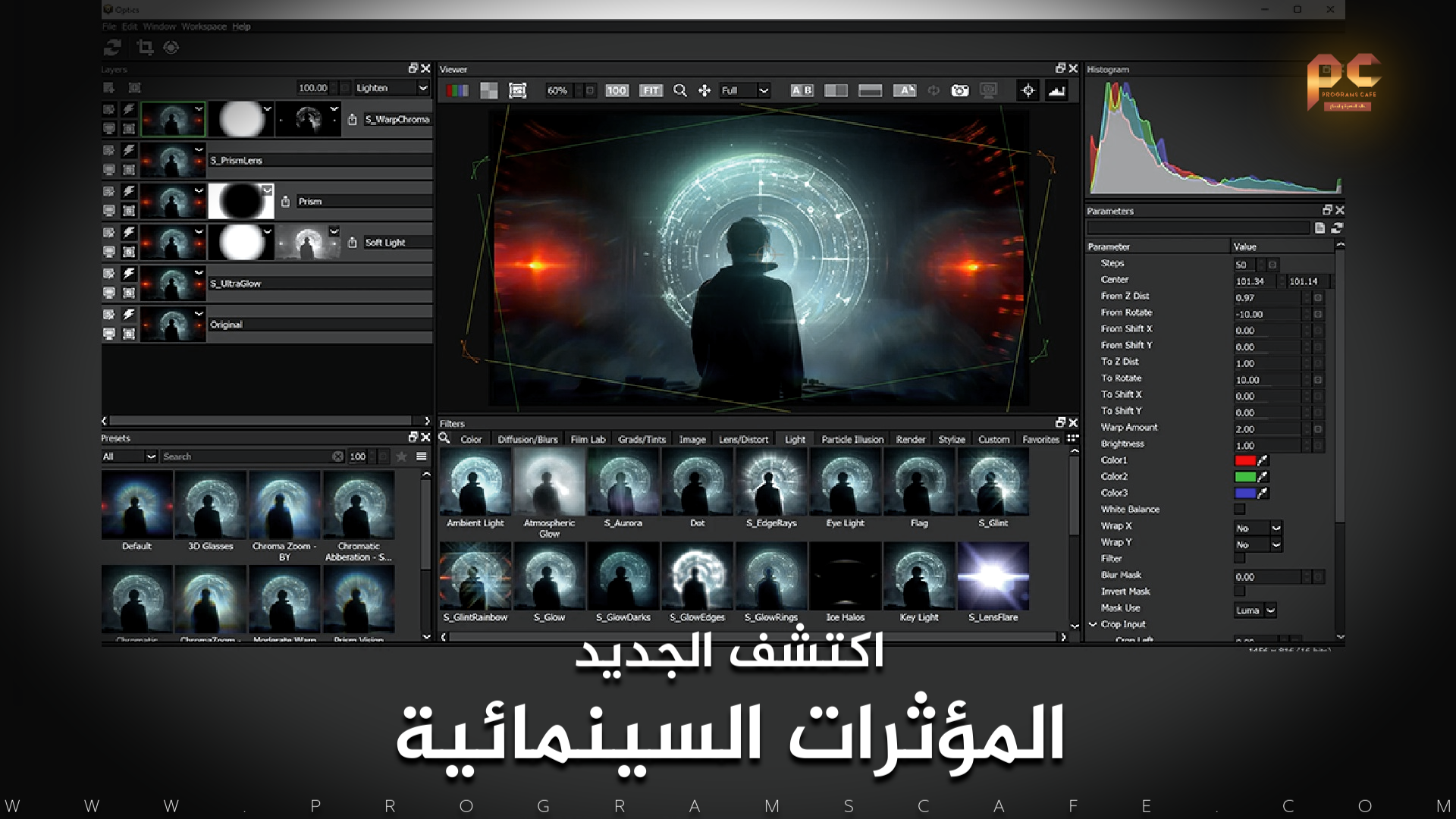Select the pan move tool in Viewer

(x=704, y=90)
